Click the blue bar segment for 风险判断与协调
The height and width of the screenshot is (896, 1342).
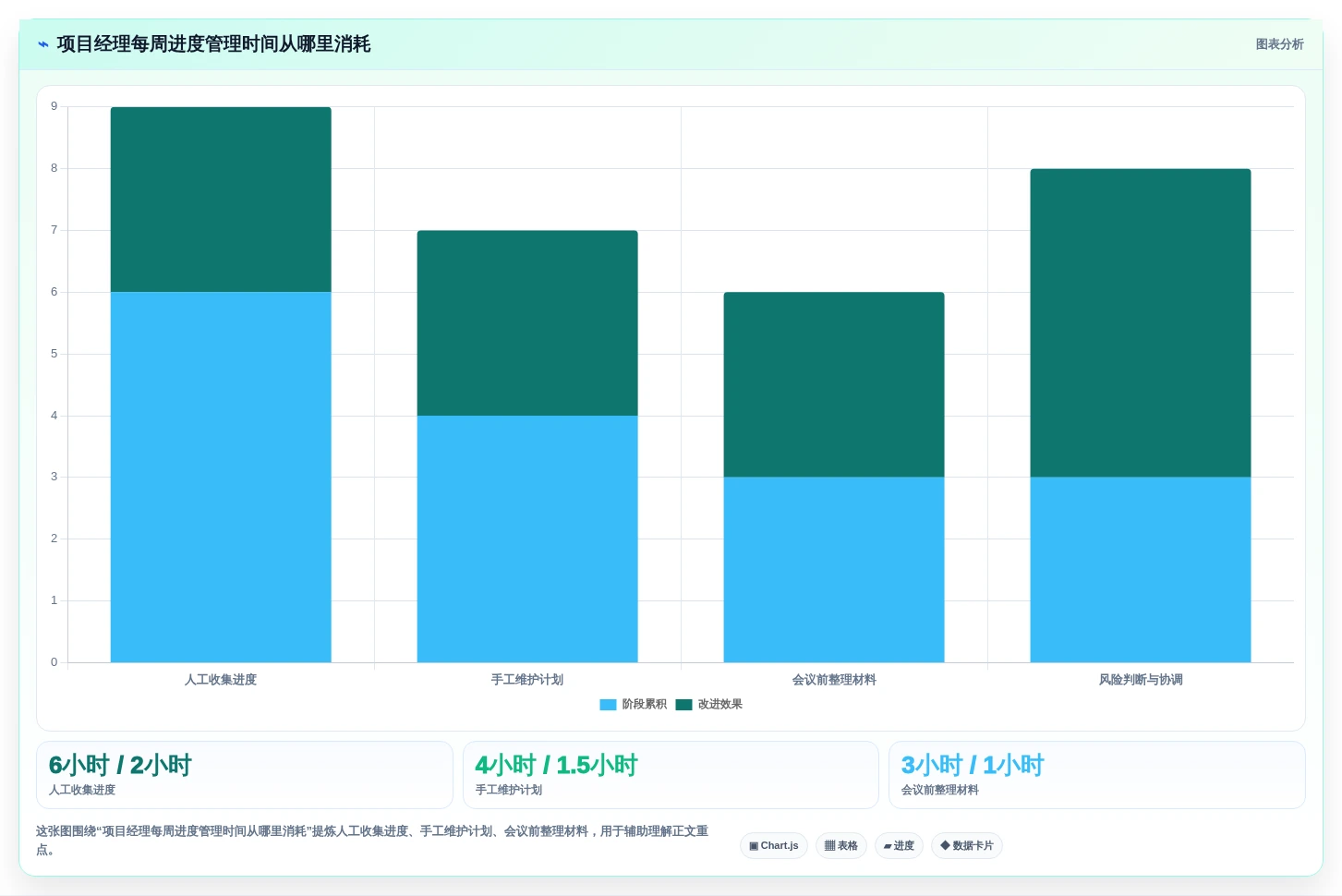(x=1141, y=569)
